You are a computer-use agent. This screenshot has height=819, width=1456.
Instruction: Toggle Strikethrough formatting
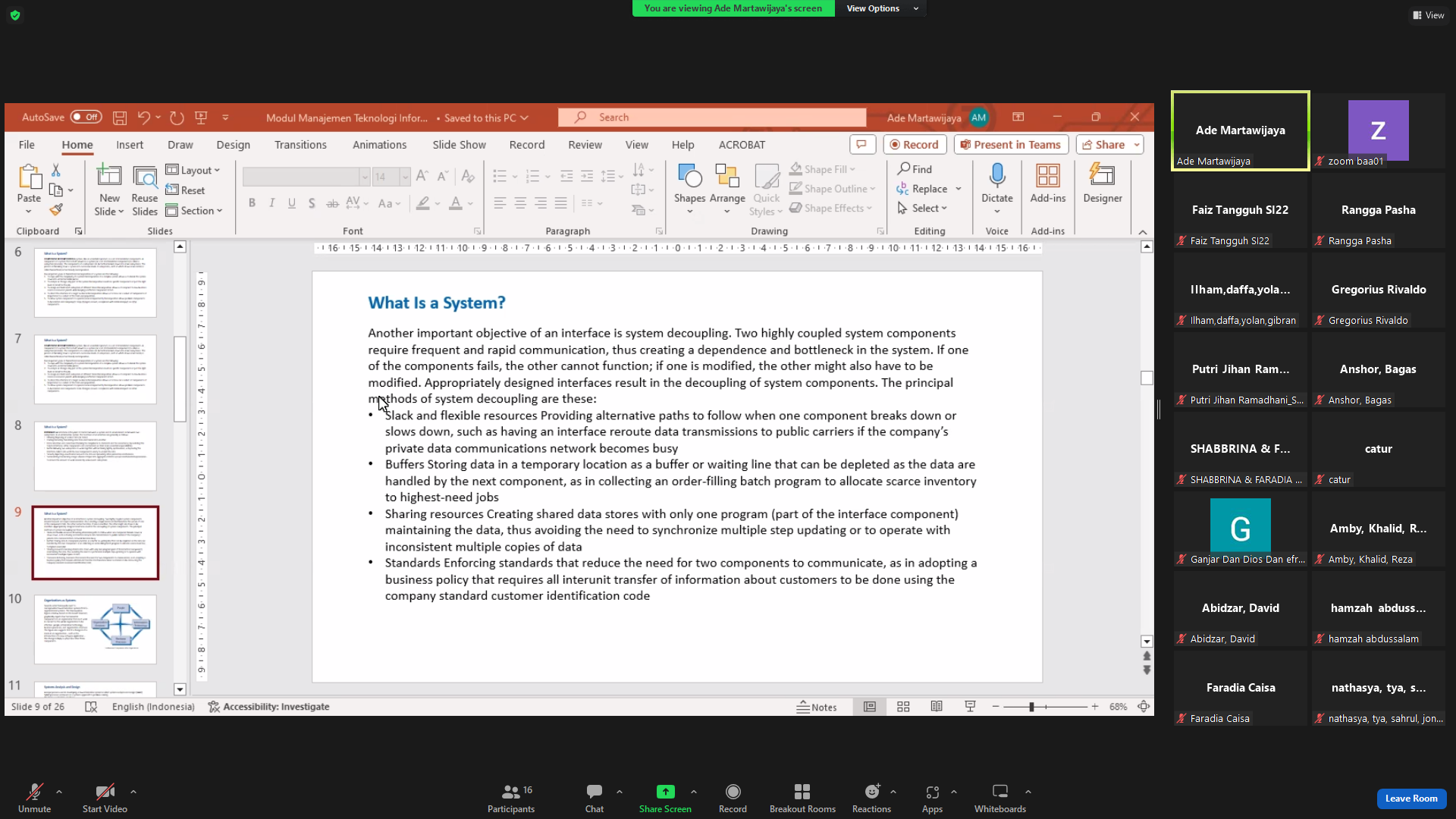coord(332,203)
